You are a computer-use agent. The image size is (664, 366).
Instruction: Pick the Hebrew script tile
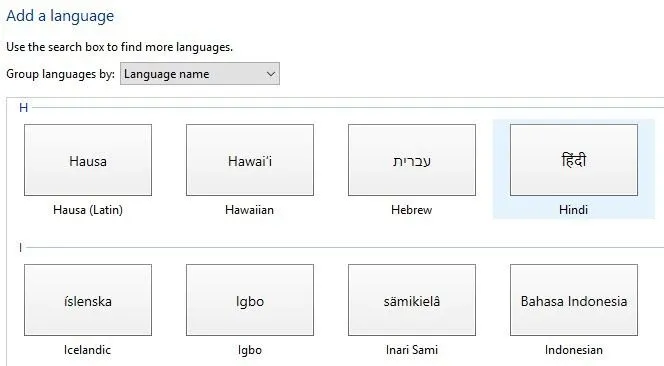tap(412, 160)
